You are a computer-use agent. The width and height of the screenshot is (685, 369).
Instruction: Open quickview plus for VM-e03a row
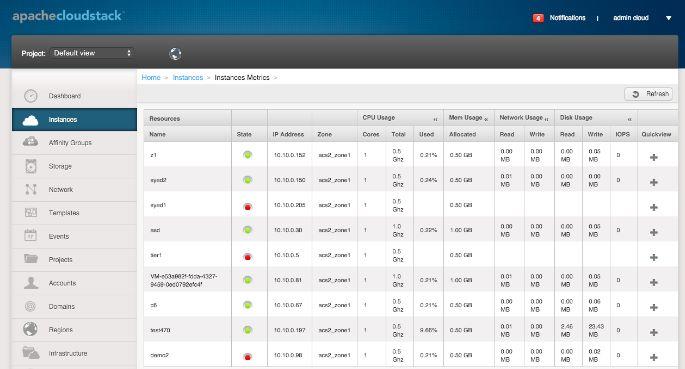point(654,282)
